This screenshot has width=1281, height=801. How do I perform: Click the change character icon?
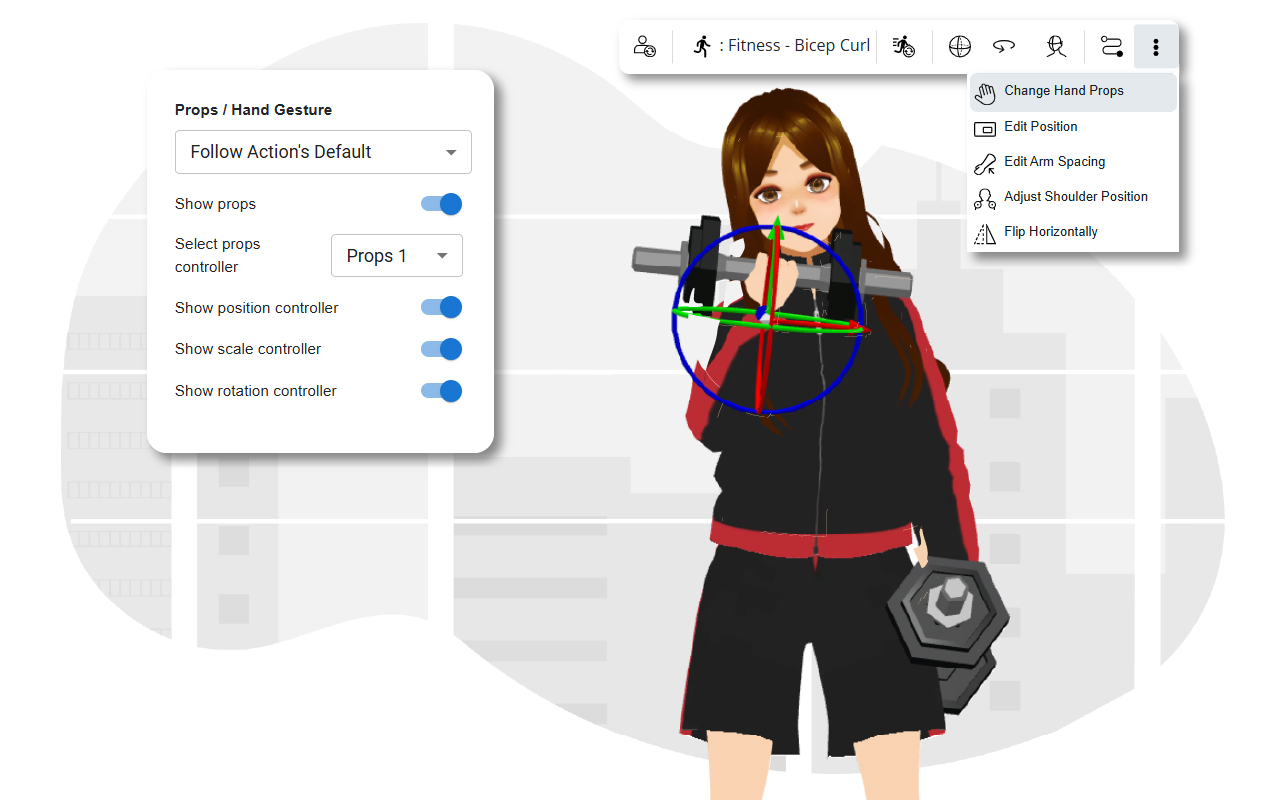pyautogui.click(x=645, y=46)
